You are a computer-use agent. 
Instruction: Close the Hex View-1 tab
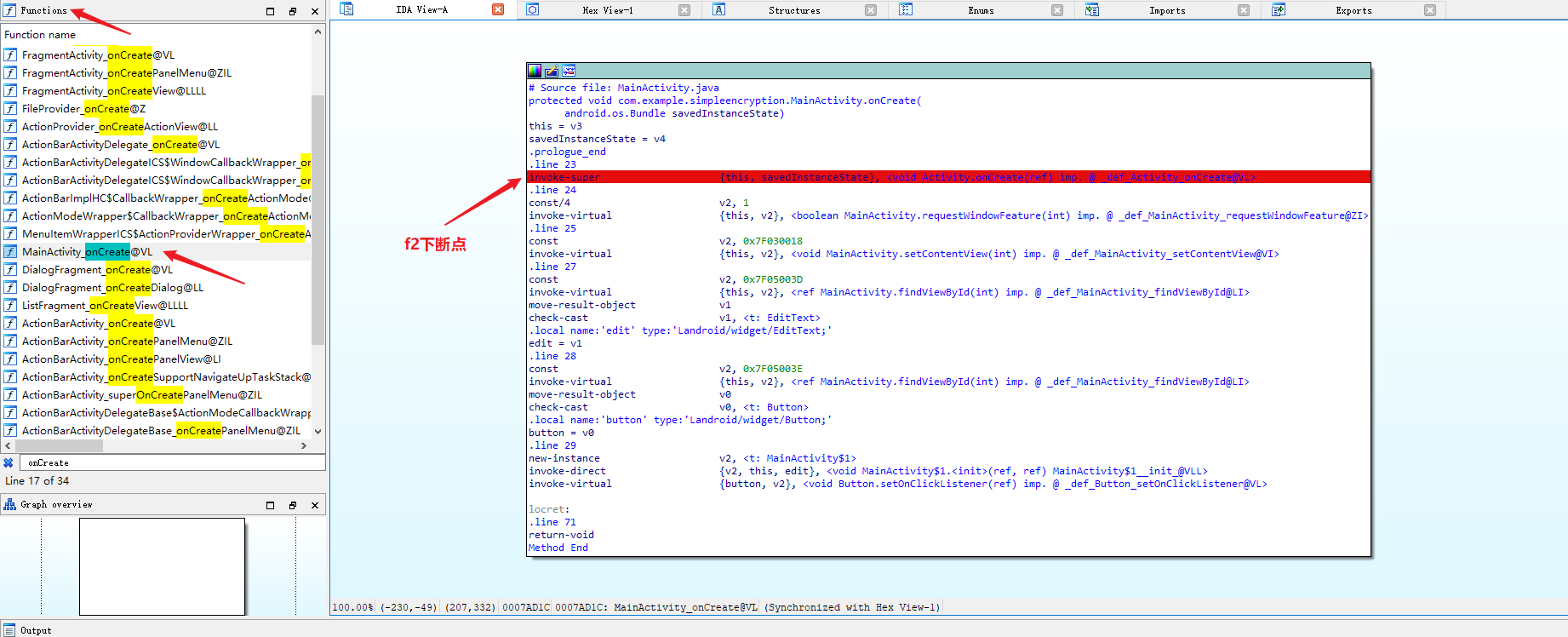click(684, 10)
